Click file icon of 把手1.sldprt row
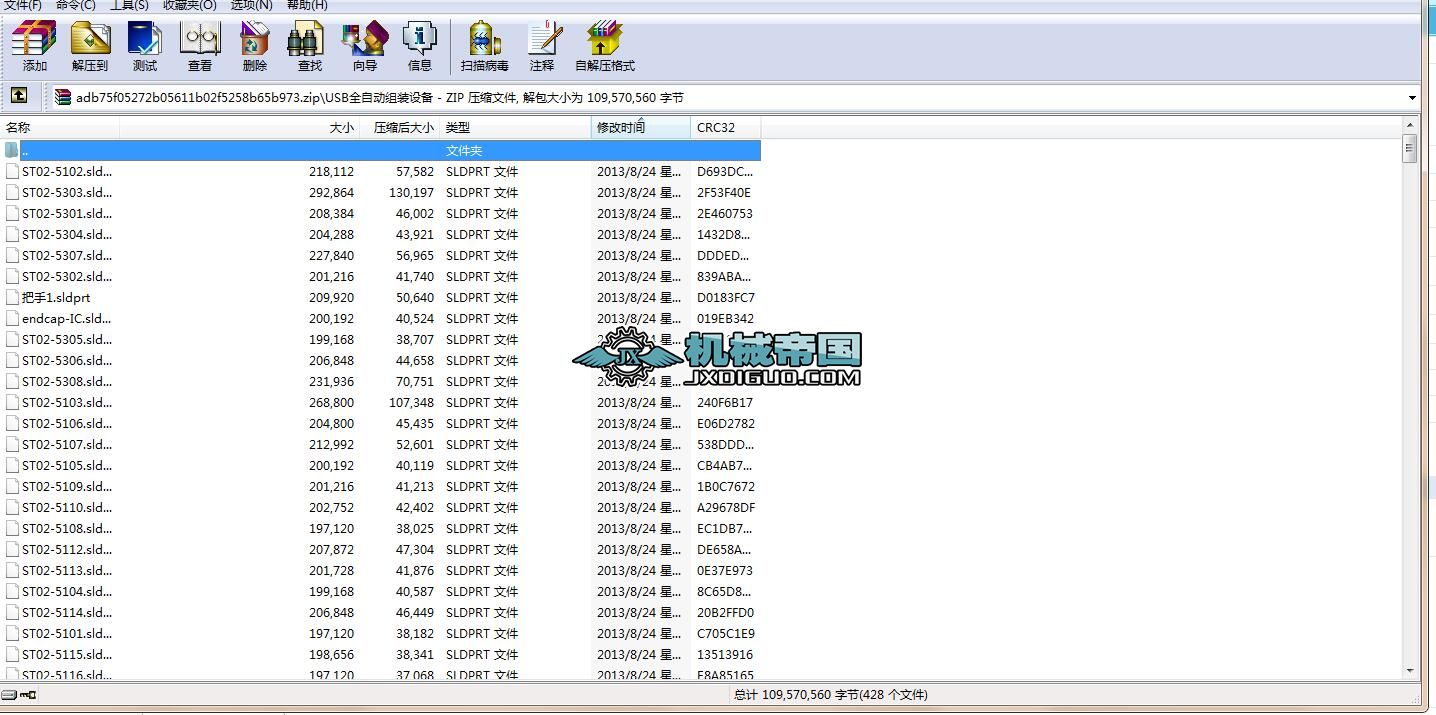The image size is (1436, 715). 12,297
